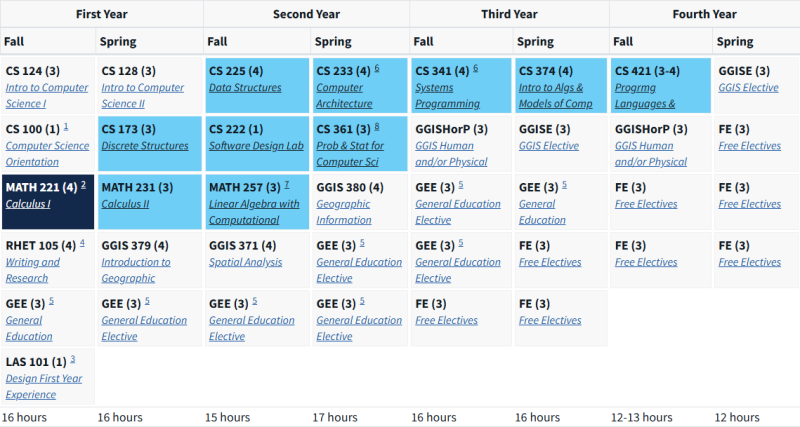Screen dimensions: 800x427
Task: Click the Second Year column header
Action: 306,14
